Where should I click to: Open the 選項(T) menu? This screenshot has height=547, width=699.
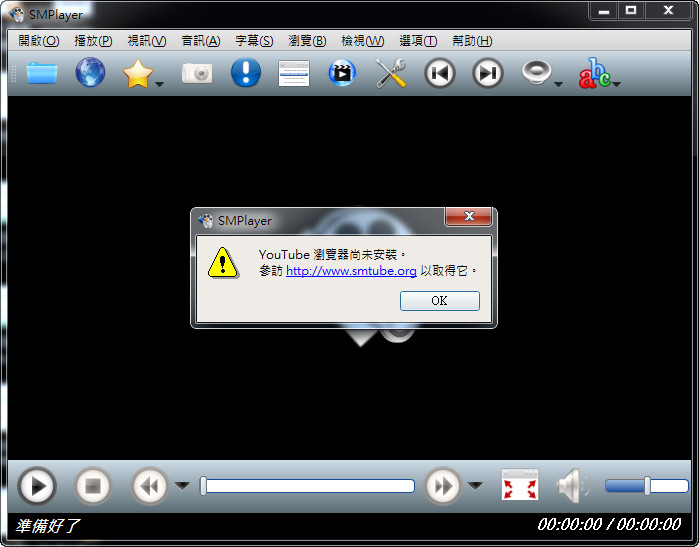point(418,41)
